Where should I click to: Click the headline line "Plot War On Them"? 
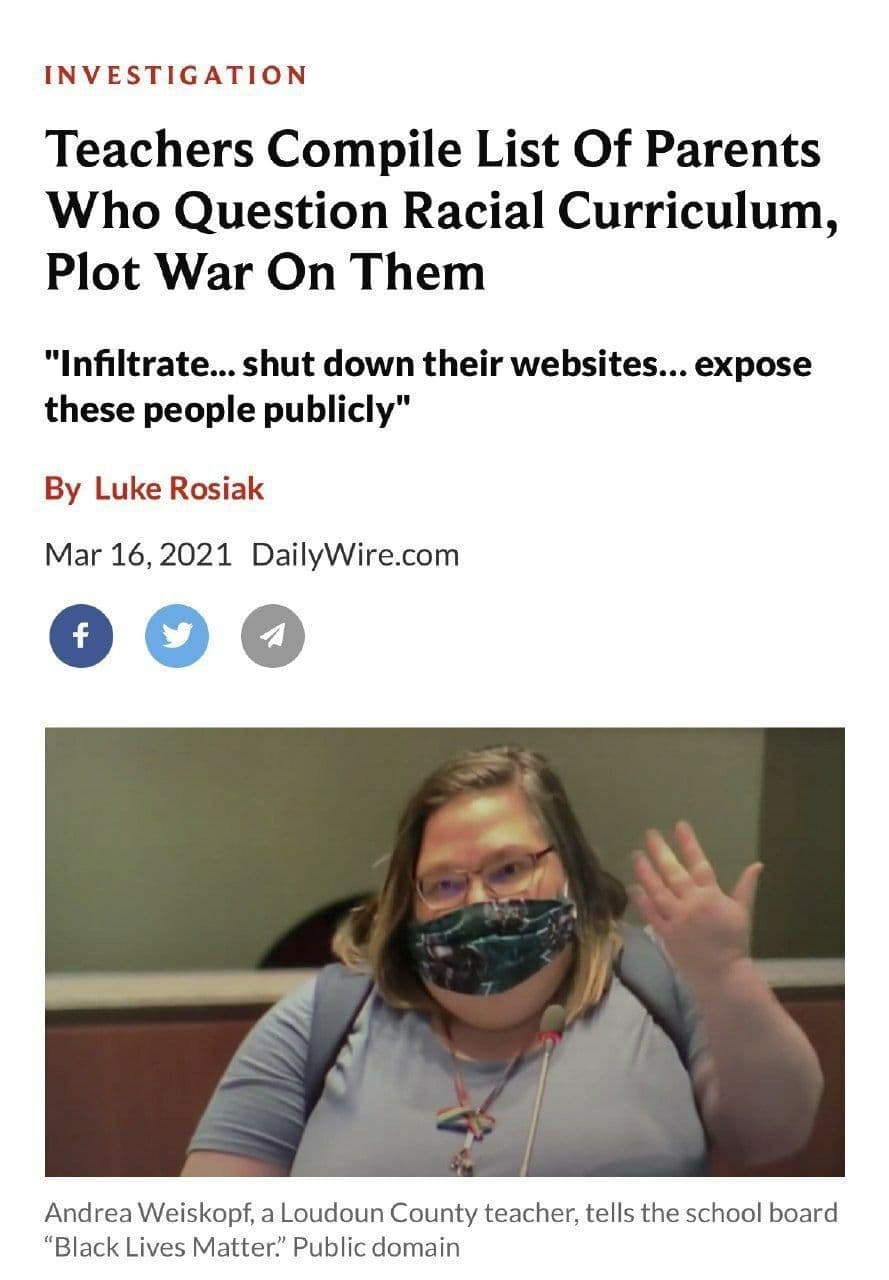point(265,272)
